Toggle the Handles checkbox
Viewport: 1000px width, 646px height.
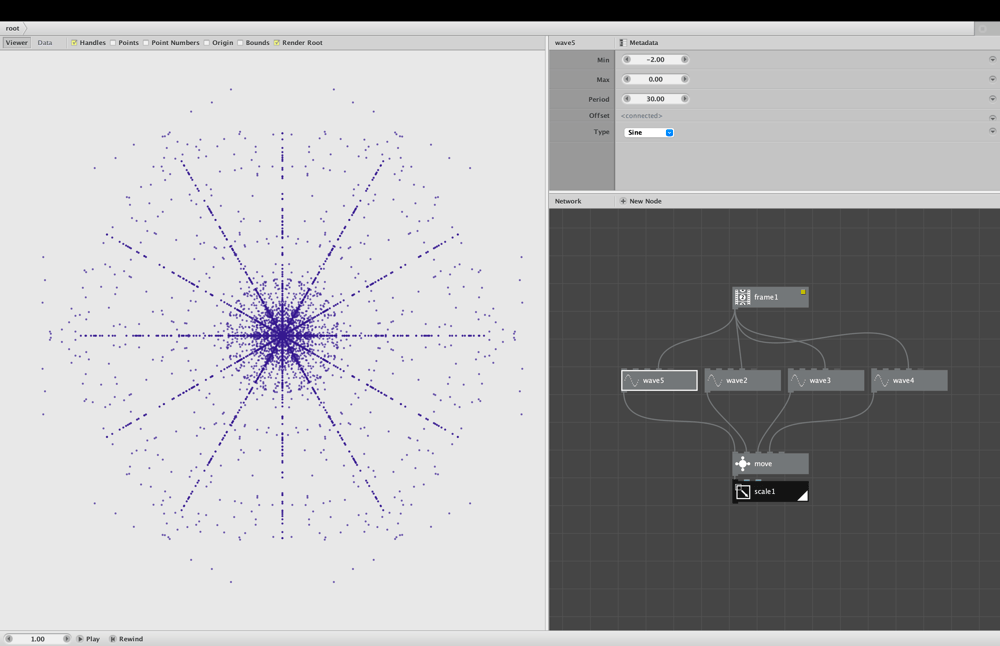pos(74,43)
